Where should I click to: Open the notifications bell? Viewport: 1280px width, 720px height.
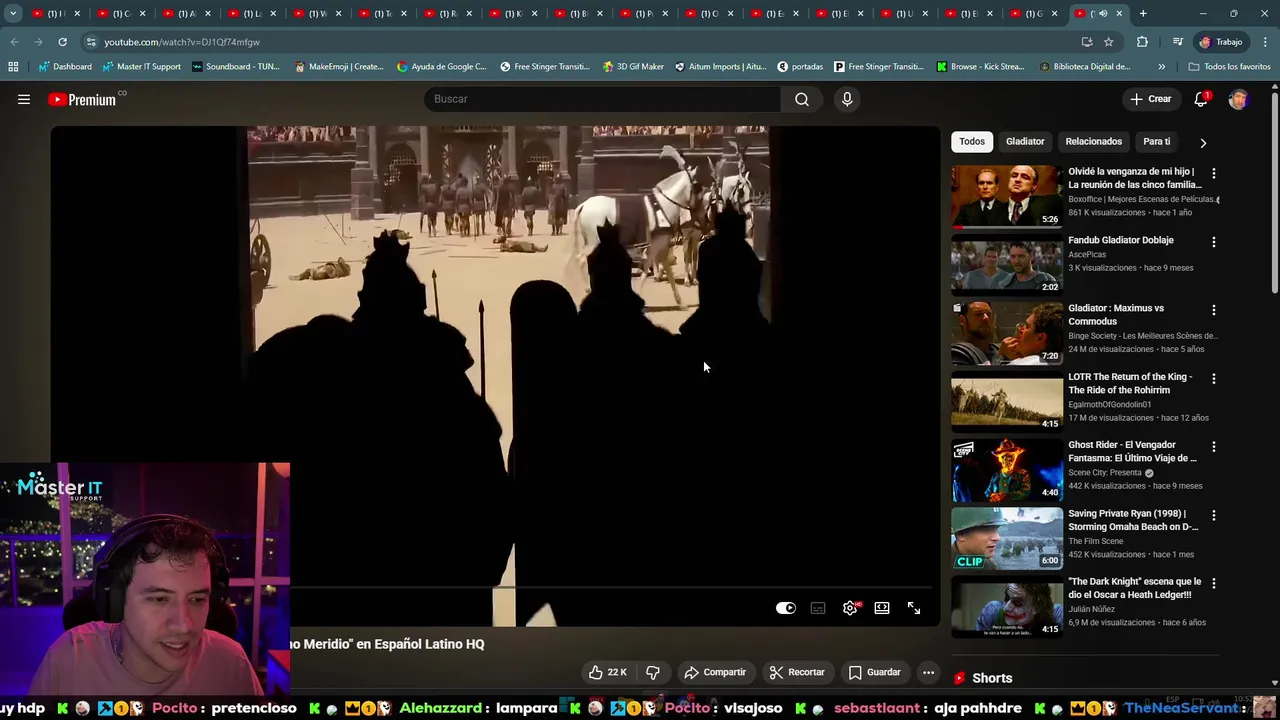tap(1201, 99)
